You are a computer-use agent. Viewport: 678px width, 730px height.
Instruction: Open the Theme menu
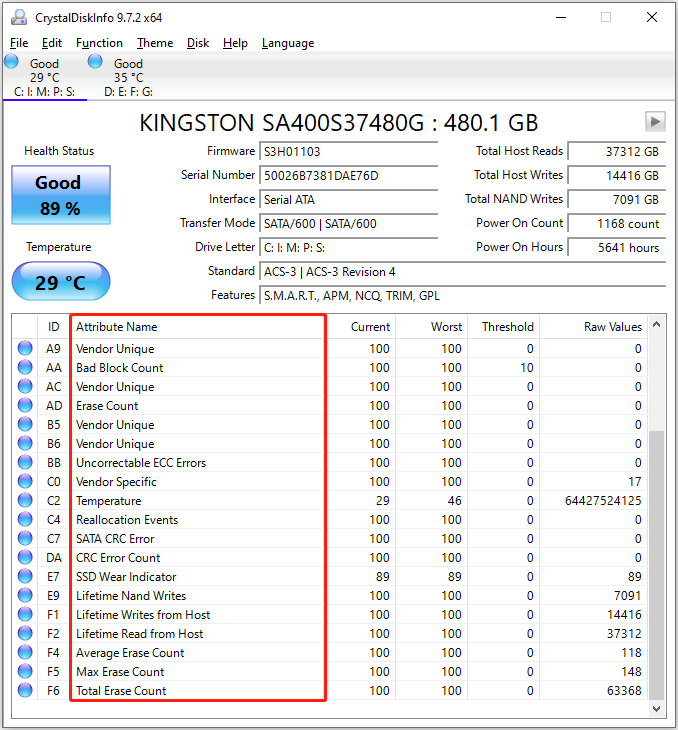[155, 43]
